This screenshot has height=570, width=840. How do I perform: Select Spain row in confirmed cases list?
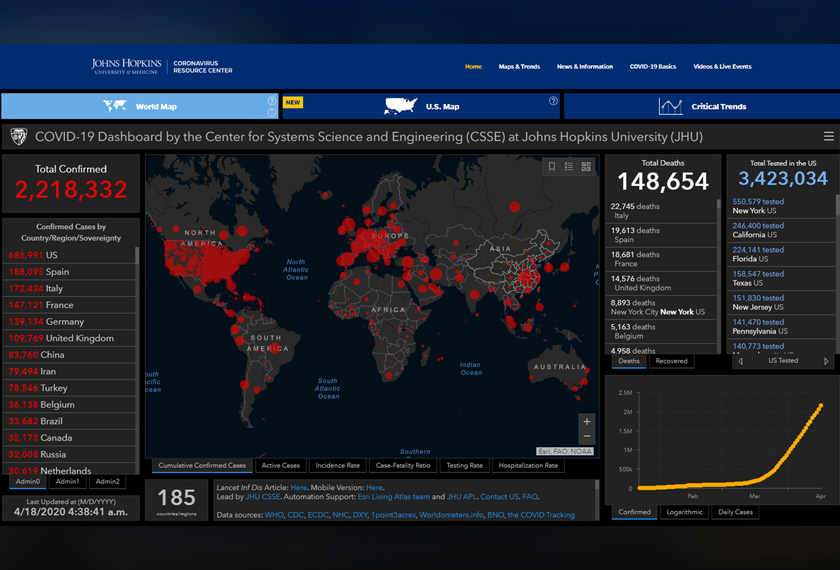[69, 272]
